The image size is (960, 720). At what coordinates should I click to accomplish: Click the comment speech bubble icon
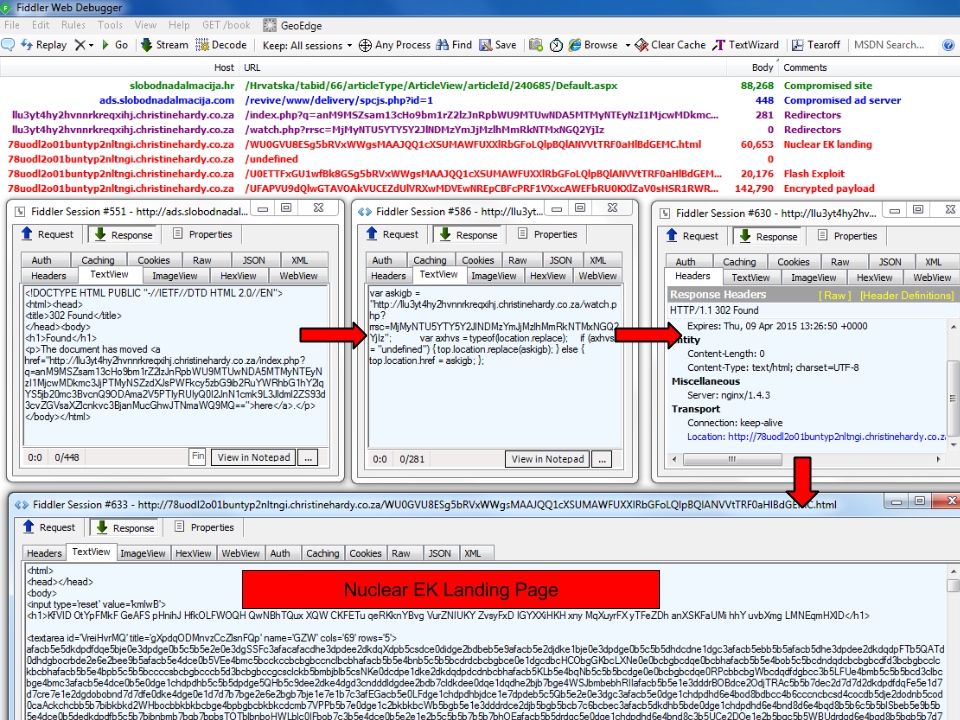[8, 45]
